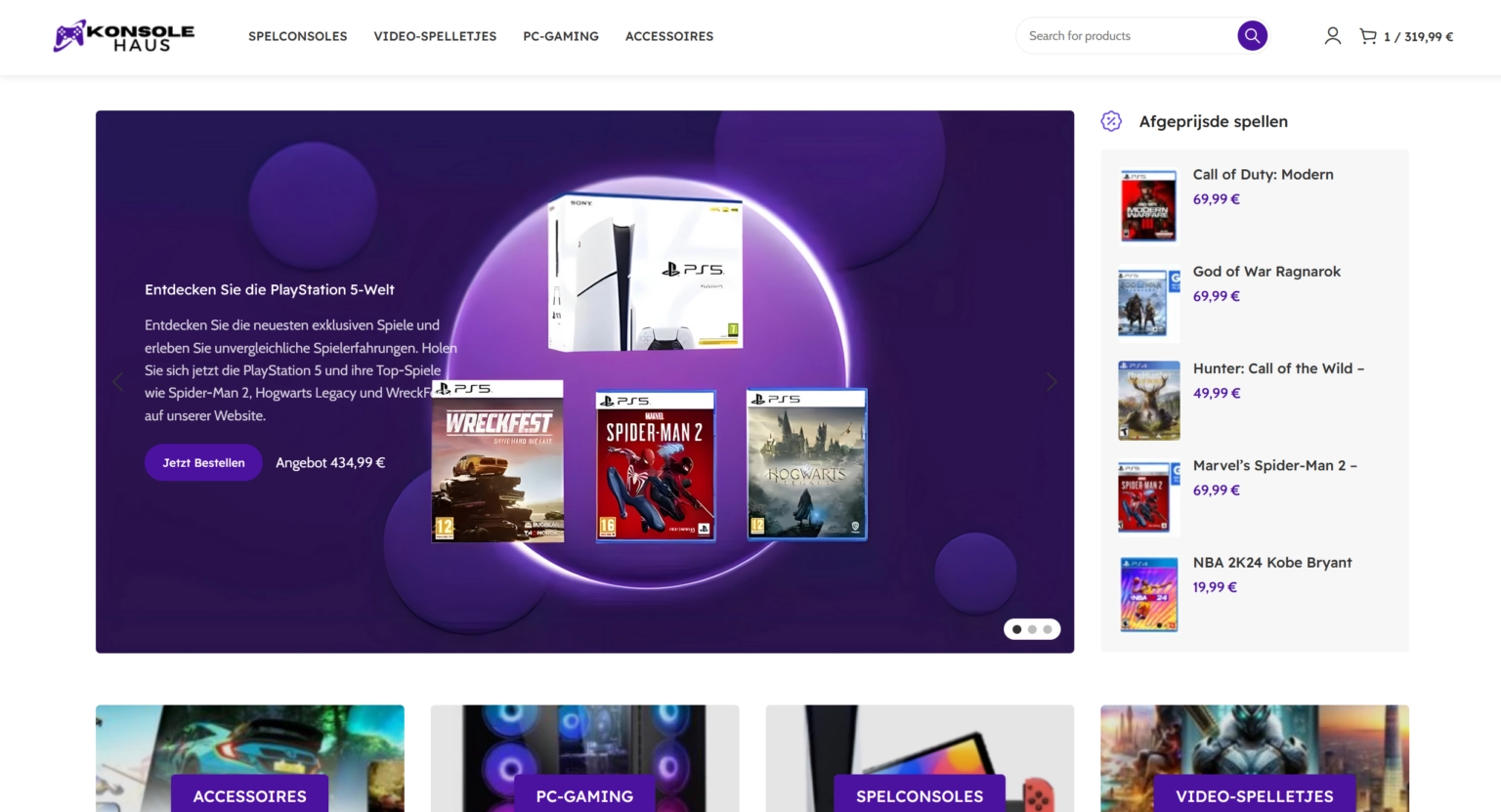This screenshot has width=1501, height=812.
Task: Select the second carousel pagination dot
Action: pyautogui.click(x=1032, y=629)
